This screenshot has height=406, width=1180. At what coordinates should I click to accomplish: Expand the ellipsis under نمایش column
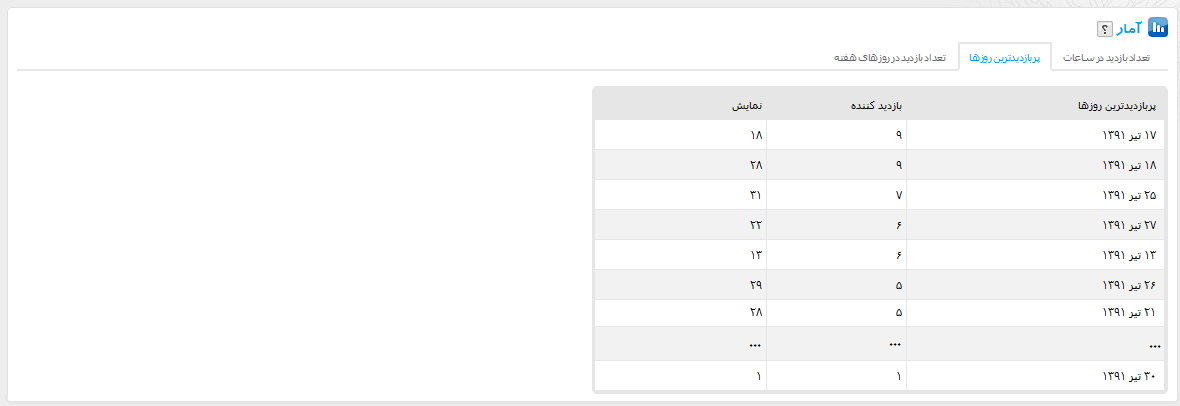[754, 345]
